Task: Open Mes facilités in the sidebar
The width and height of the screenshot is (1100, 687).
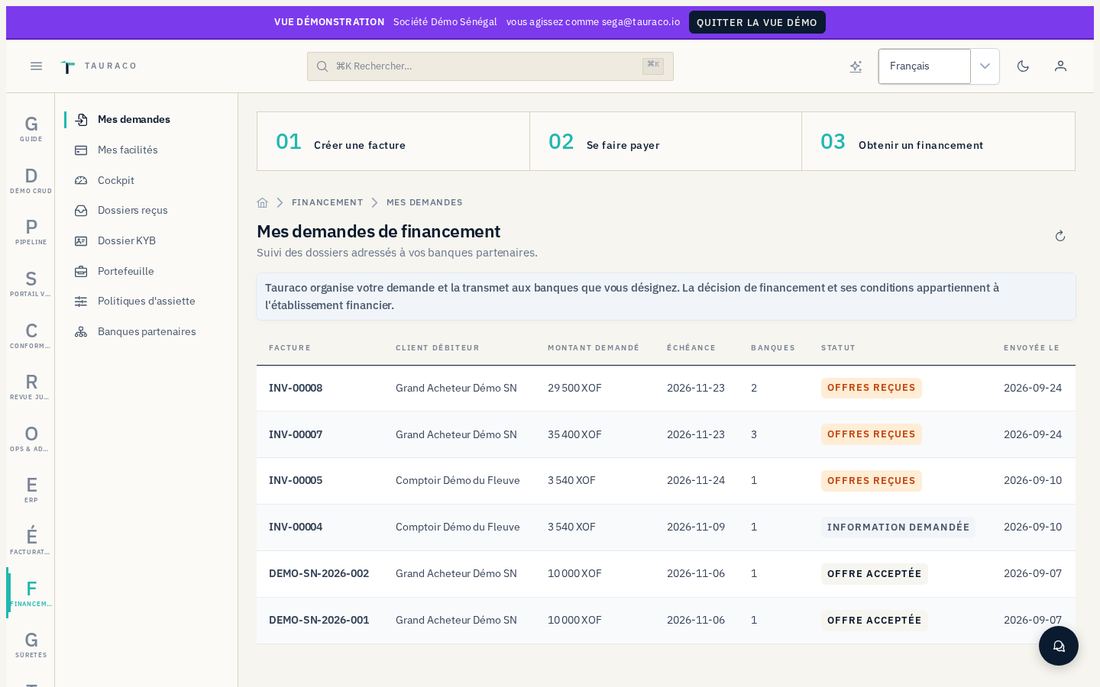Action: pyautogui.click(x=146, y=149)
